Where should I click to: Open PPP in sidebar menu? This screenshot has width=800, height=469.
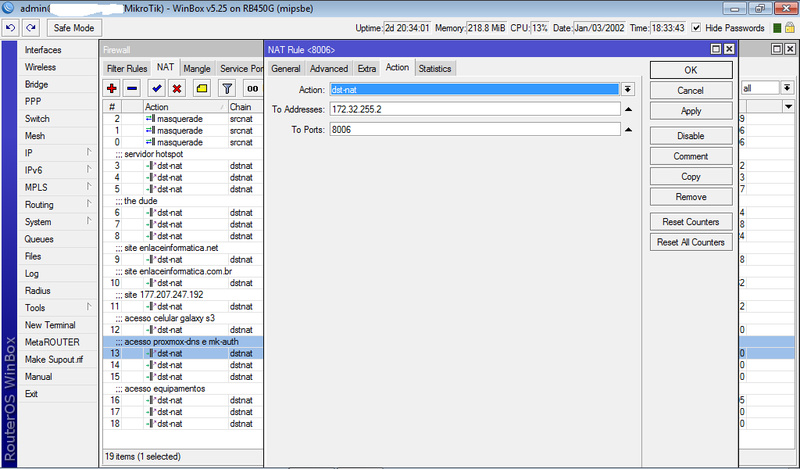click(x=33, y=101)
